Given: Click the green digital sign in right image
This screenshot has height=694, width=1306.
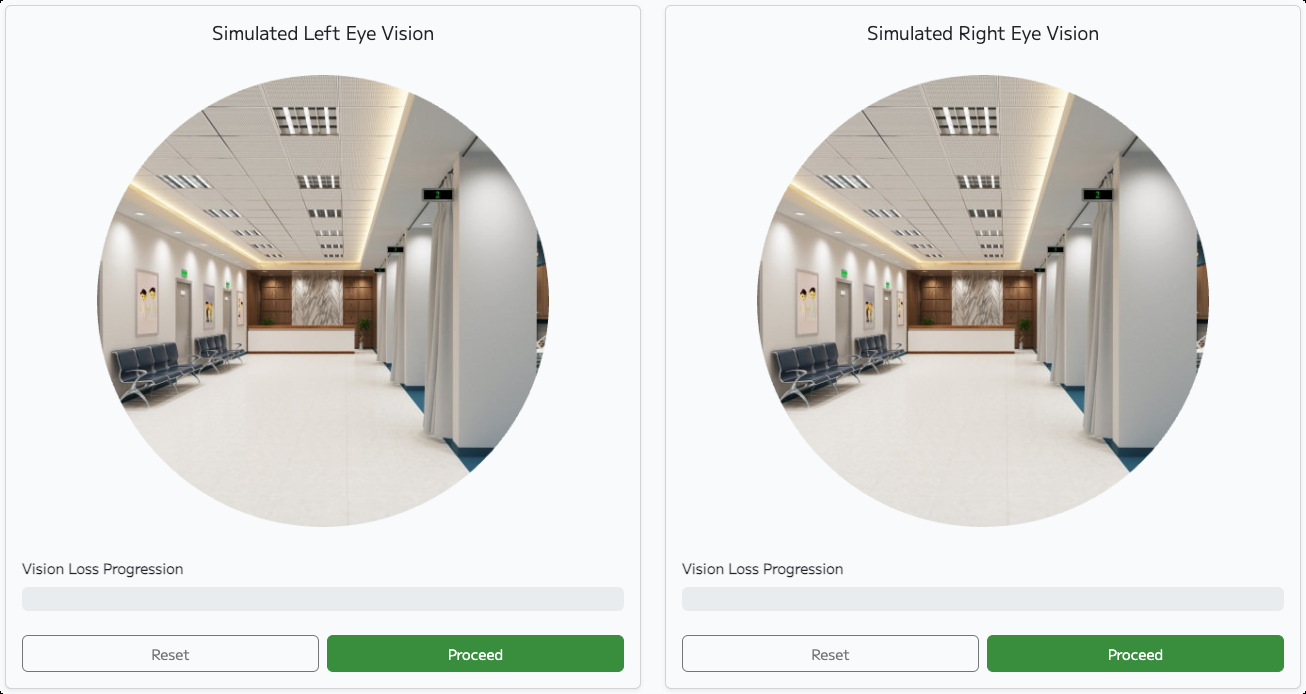Looking at the screenshot, I should (x=1097, y=194).
